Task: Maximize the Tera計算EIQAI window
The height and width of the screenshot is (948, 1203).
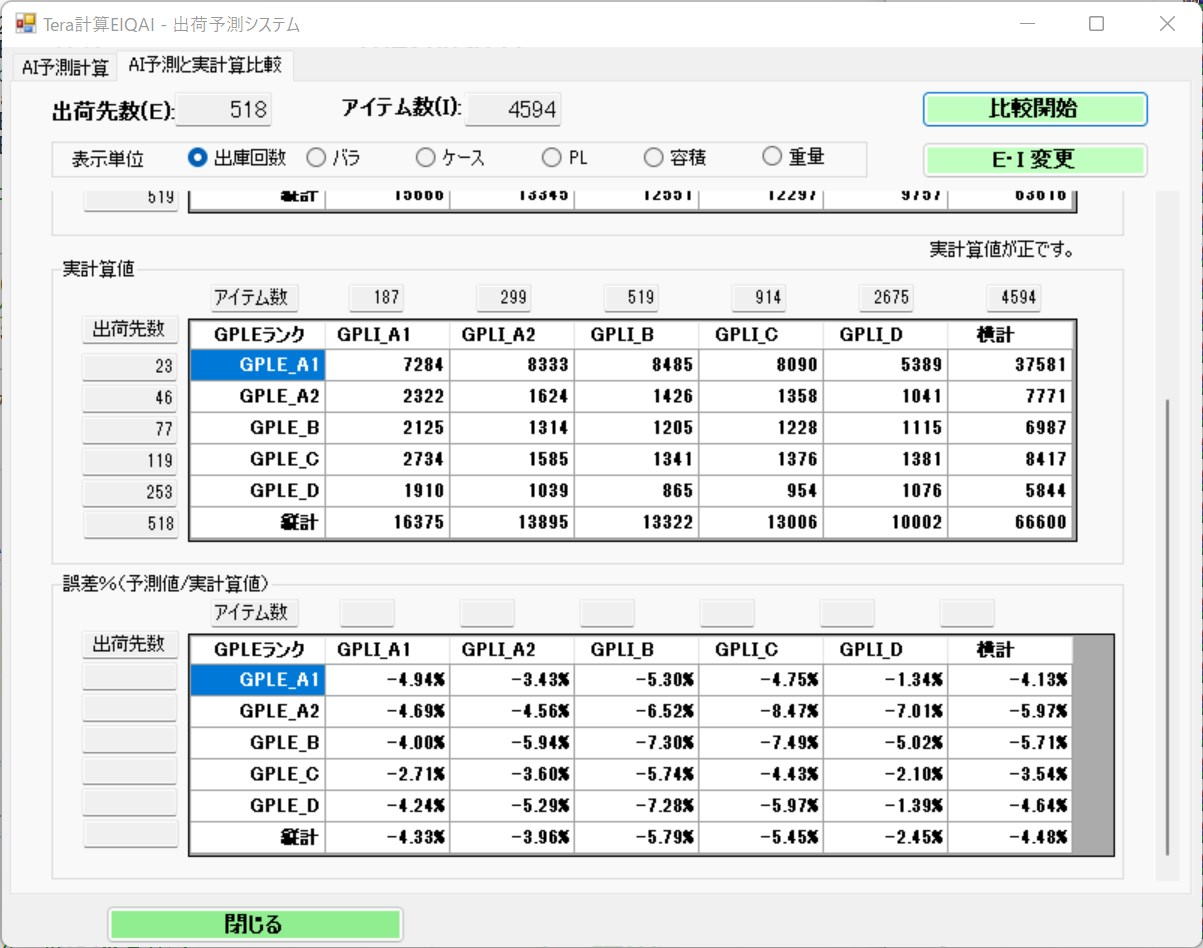Action: pyautogui.click(x=1096, y=24)
